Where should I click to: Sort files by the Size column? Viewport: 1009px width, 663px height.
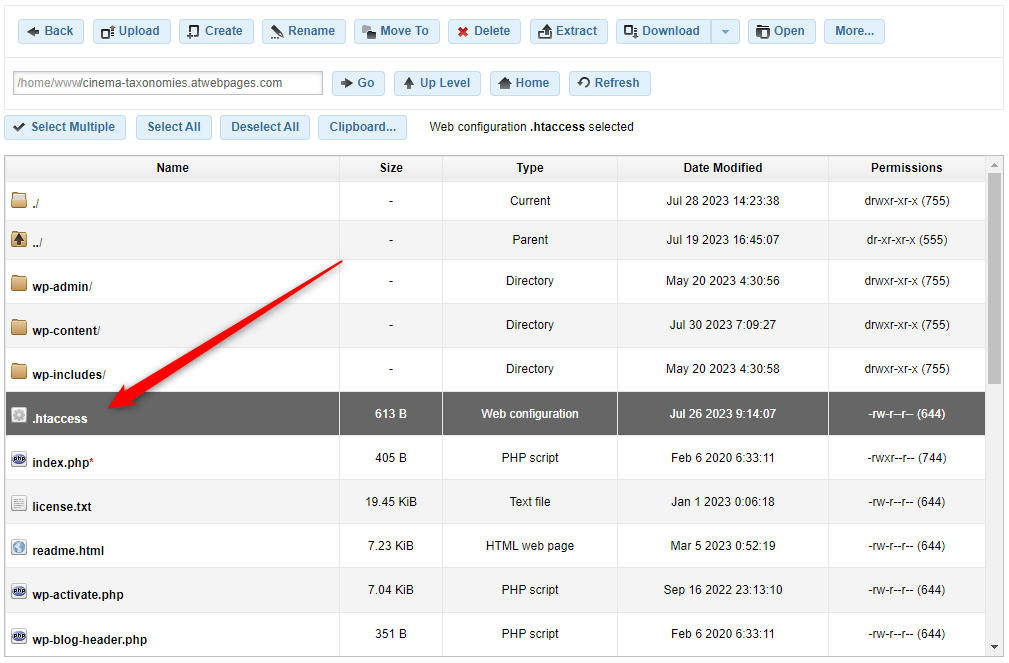point(390,168)
